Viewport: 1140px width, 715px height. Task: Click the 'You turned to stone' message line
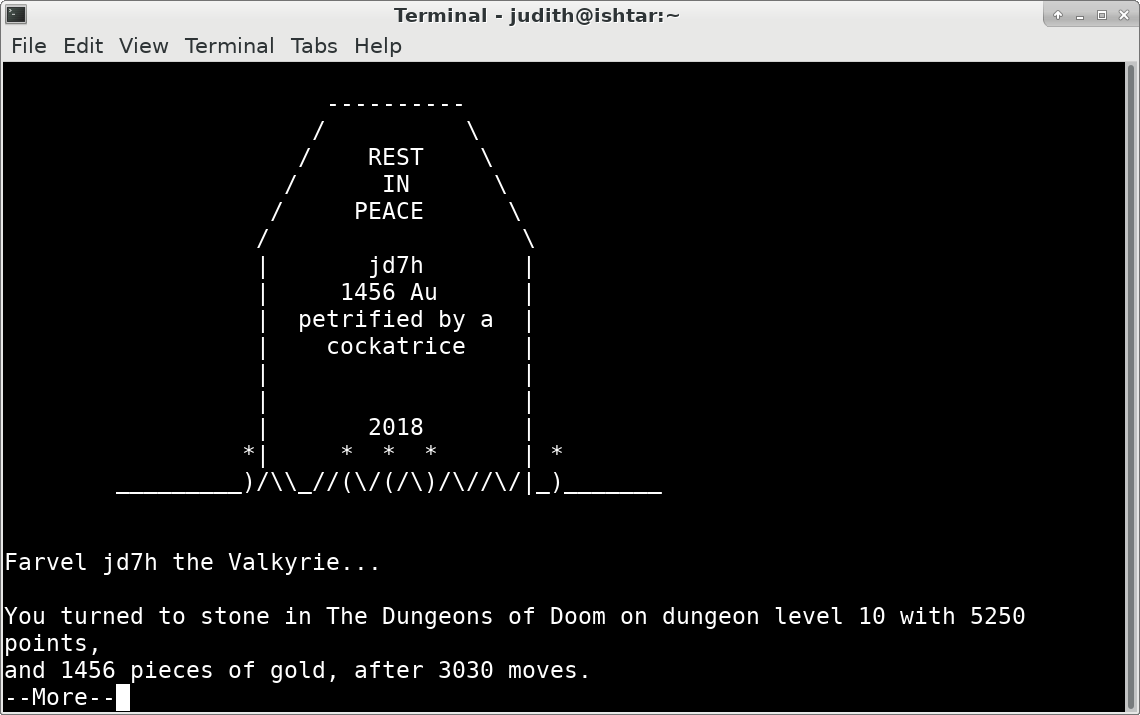coord(514,616)
